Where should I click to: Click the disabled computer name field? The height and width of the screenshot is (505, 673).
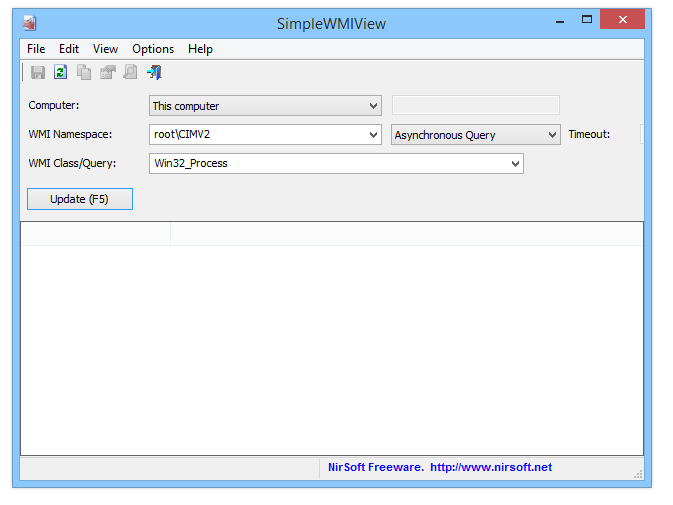[x=476, y=105]
